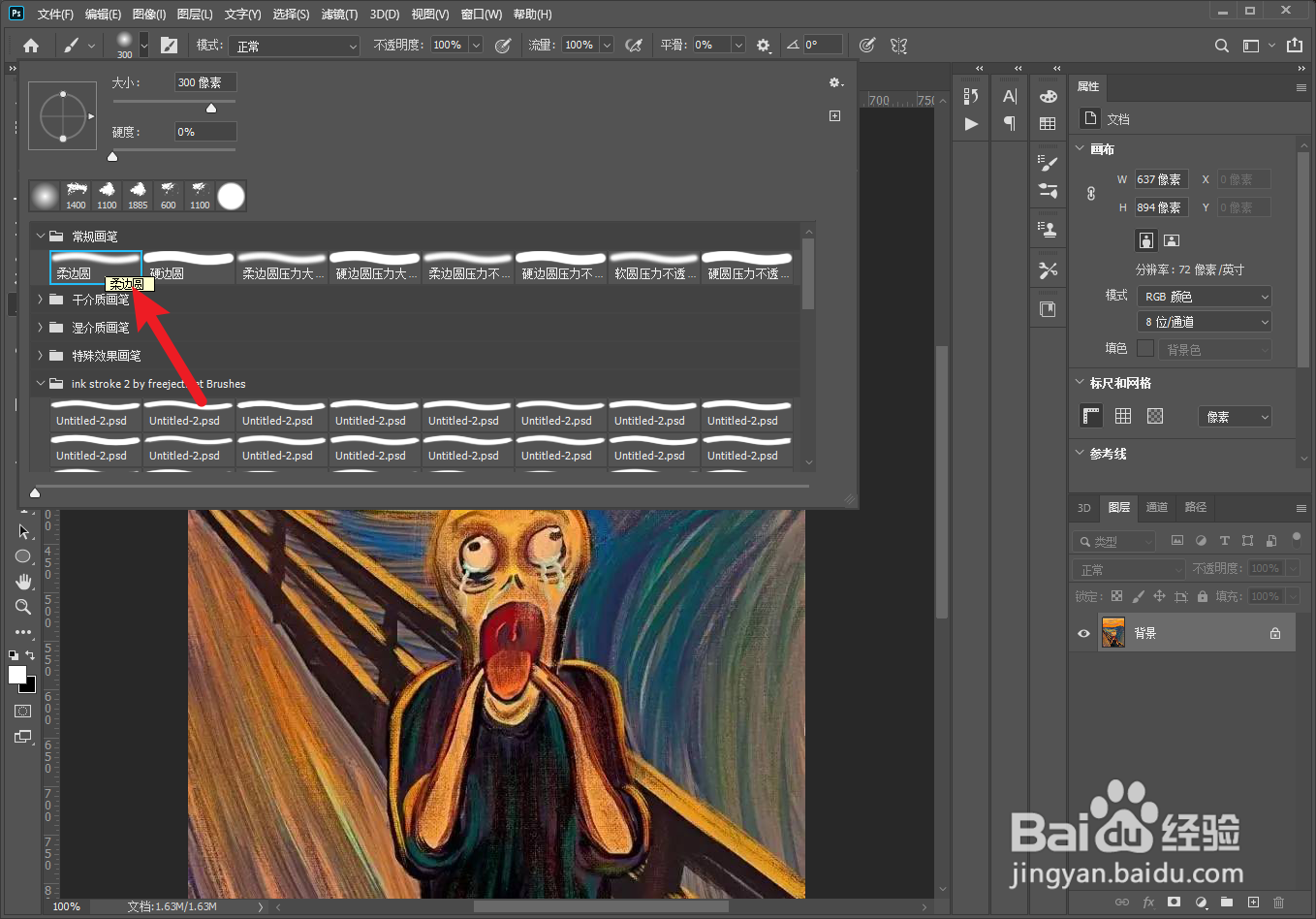Switch to the 路径 tab
This screenshot has width=1316, height=919.
(1196, 507)
